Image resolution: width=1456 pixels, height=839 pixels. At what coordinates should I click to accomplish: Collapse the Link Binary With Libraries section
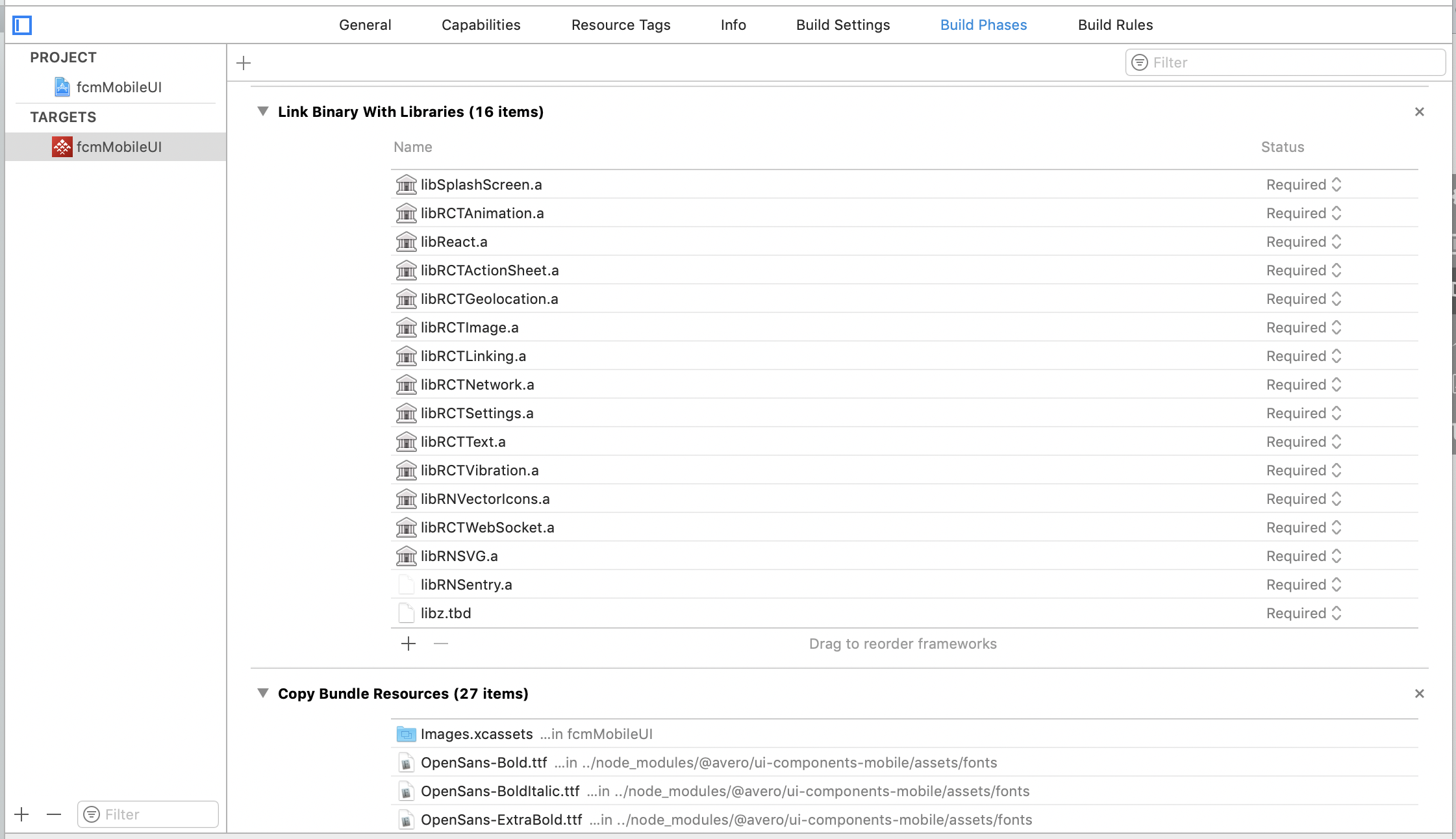(x=263, y=112)
